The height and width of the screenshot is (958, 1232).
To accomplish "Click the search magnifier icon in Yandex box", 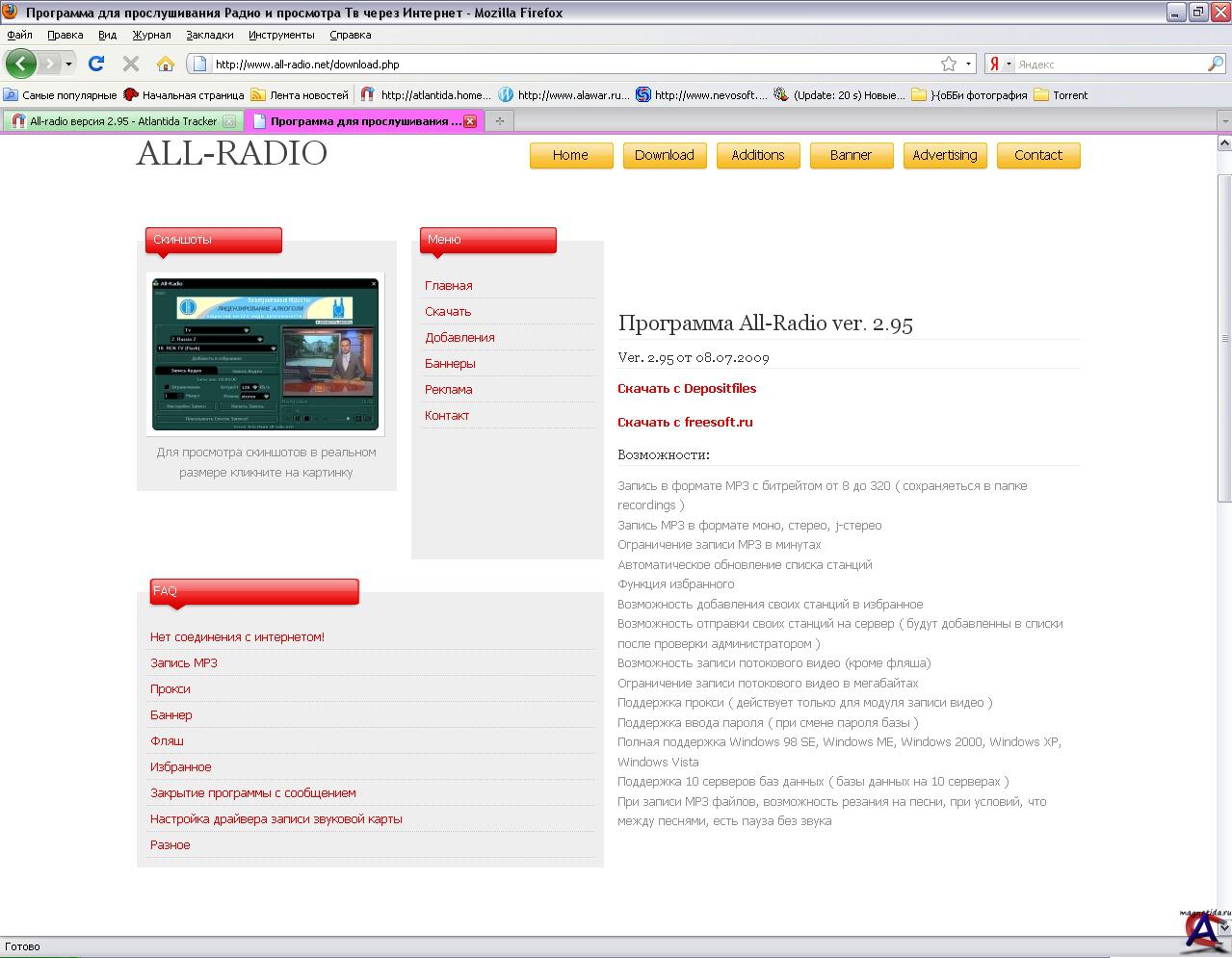I will pos(1216,65).
